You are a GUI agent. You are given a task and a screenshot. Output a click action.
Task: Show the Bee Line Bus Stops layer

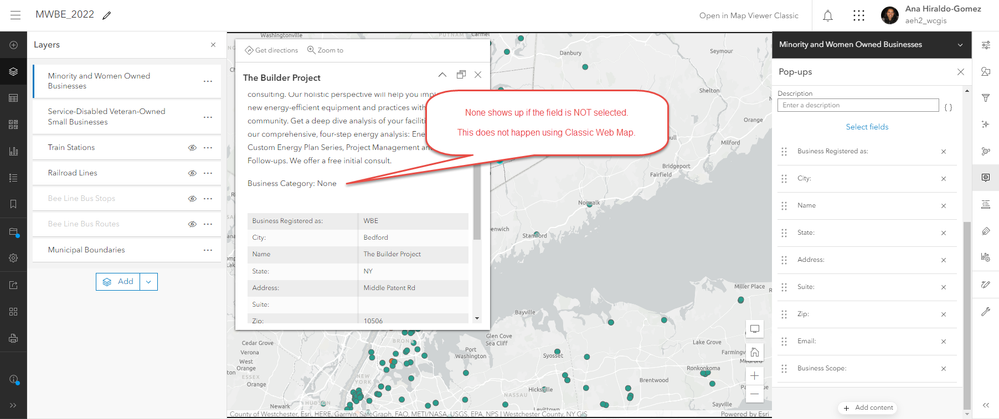coord(192,199)
